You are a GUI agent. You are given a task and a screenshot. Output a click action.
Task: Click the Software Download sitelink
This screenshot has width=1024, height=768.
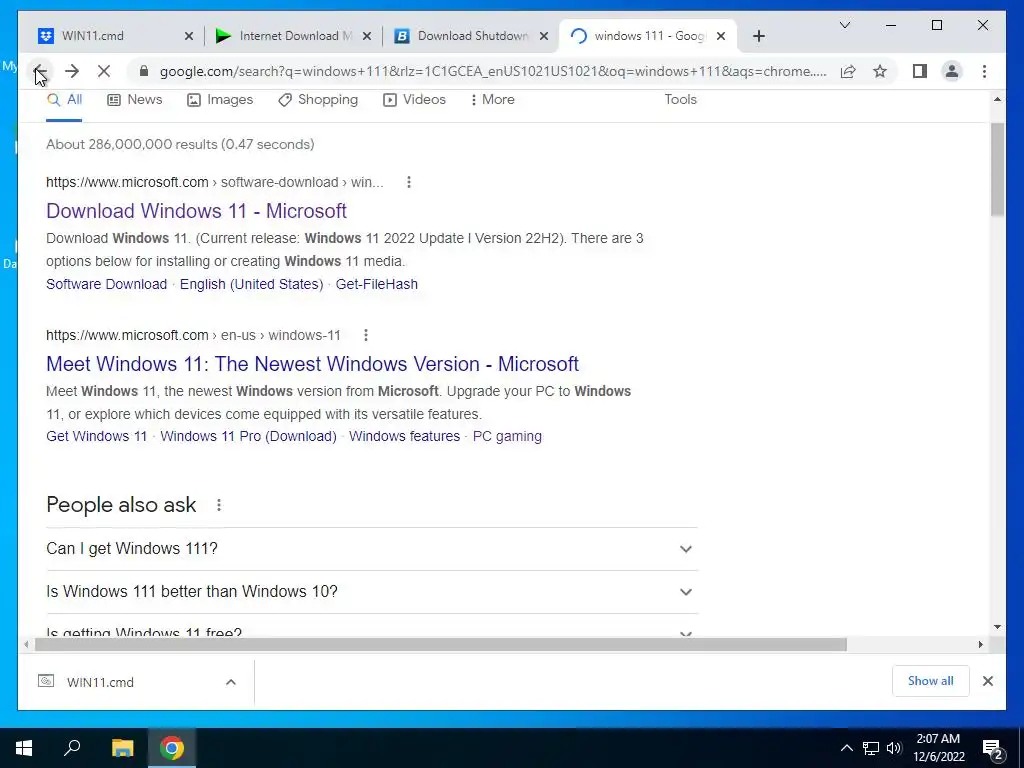tap(106, 284)
